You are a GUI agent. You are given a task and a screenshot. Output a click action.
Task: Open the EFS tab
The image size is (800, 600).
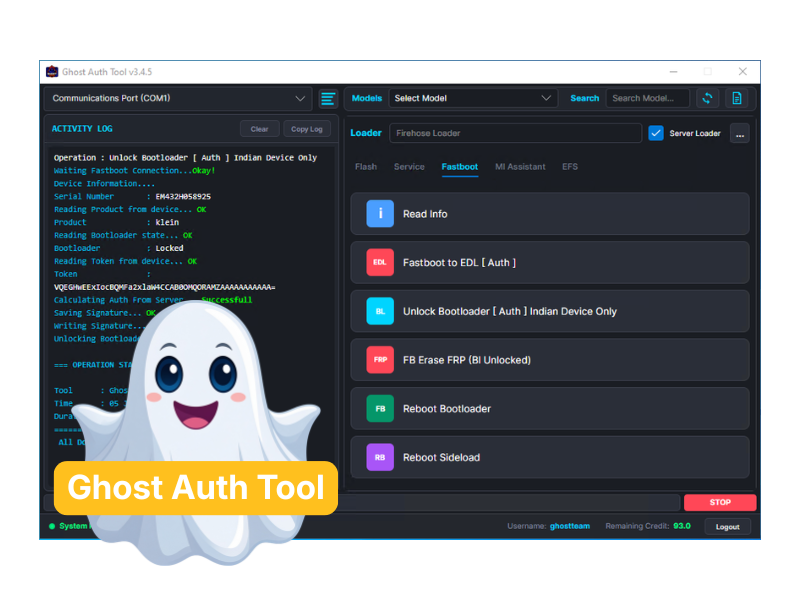click(x=570, y=167)
